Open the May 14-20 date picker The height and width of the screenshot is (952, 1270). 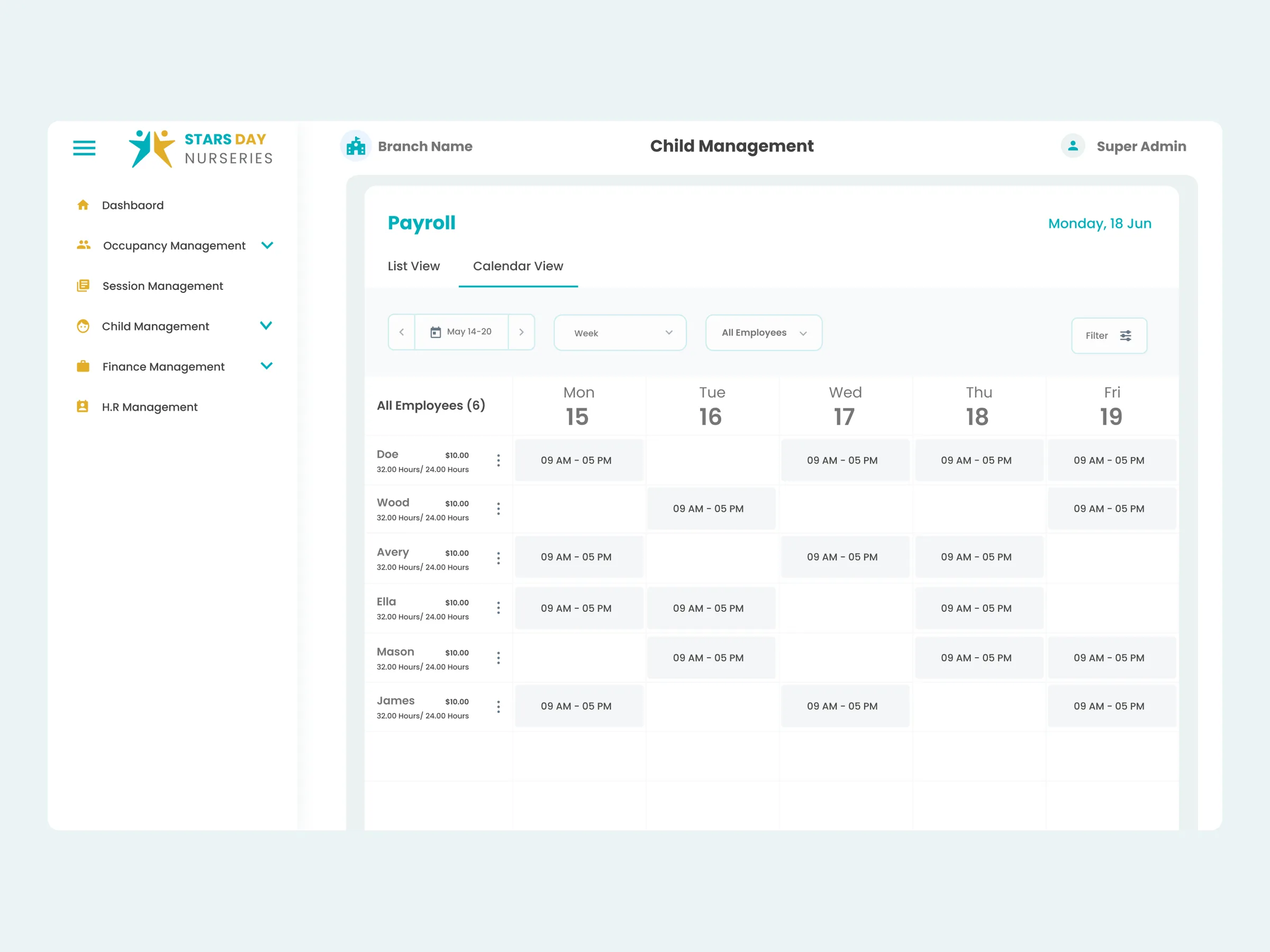click(461, 332)
